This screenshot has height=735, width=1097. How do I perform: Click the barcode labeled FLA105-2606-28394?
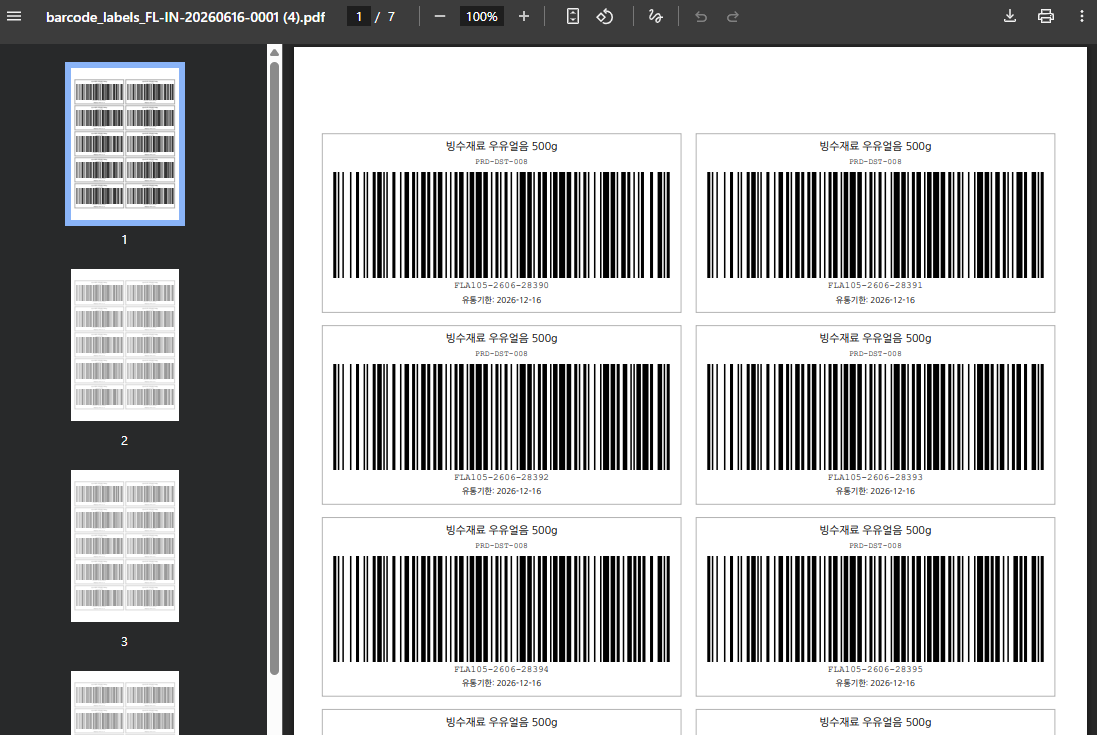coord(501,608)
